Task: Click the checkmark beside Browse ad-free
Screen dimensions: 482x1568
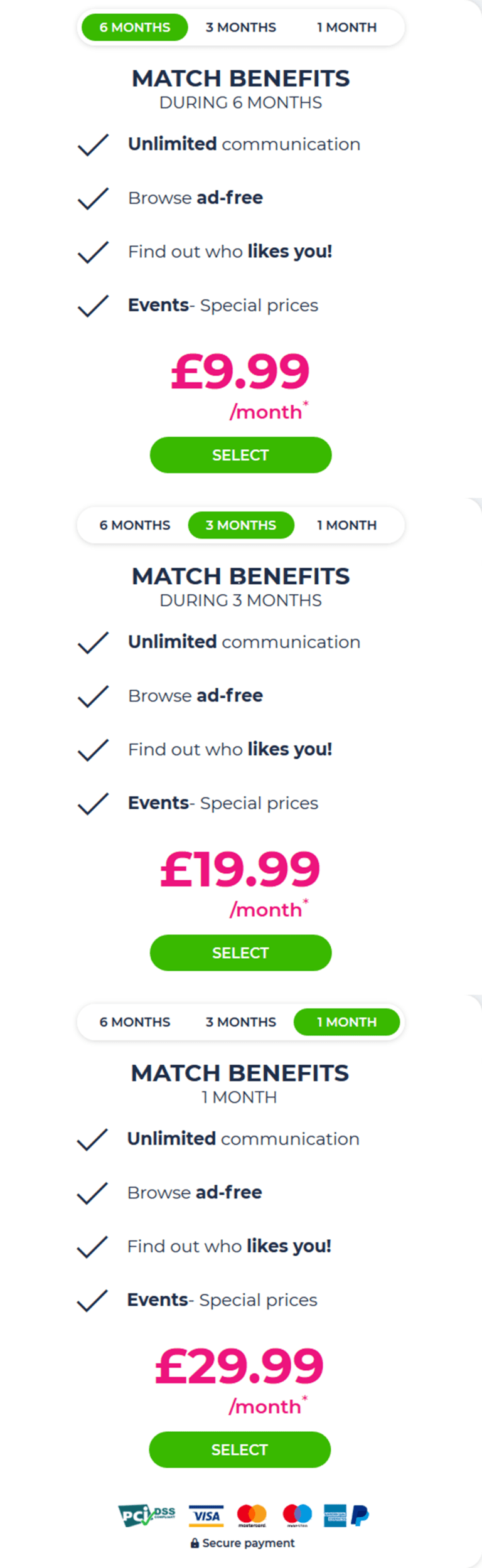Action: pos(92,199)
